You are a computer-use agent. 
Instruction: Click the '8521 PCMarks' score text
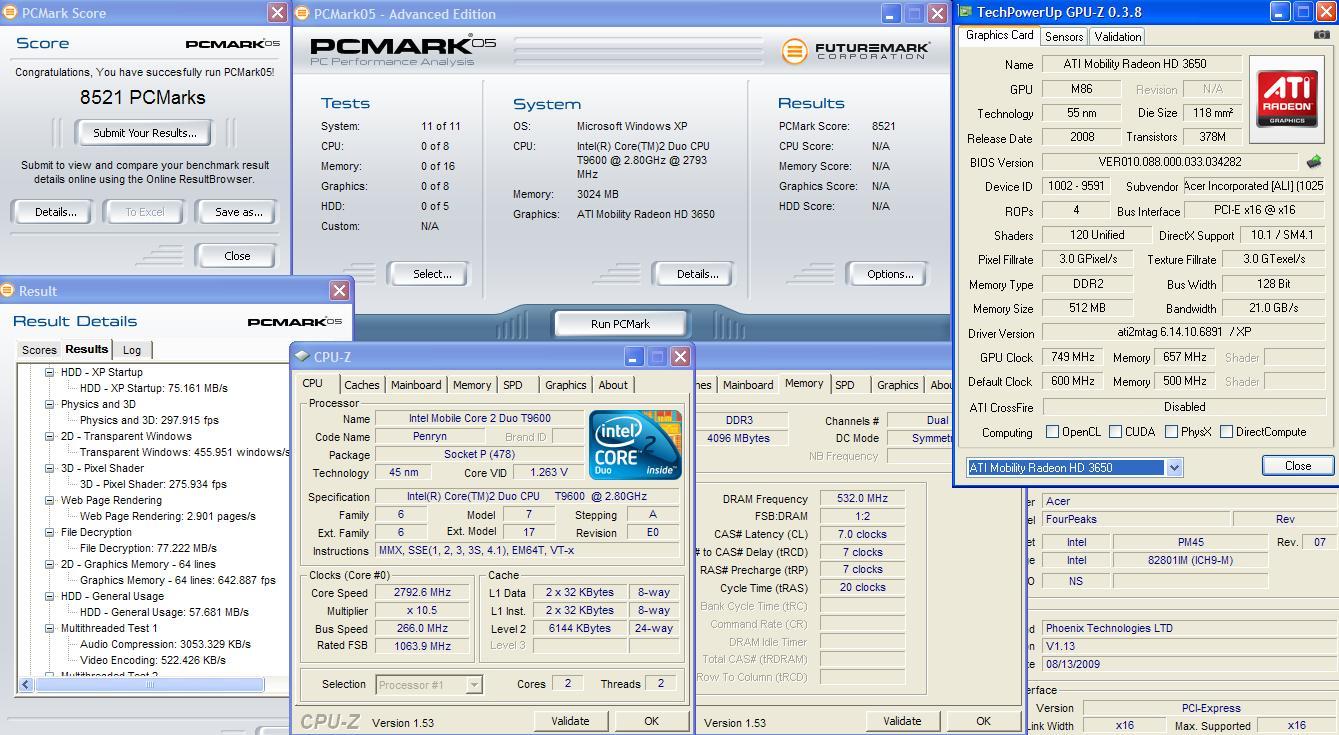click(x=143, y=97)
